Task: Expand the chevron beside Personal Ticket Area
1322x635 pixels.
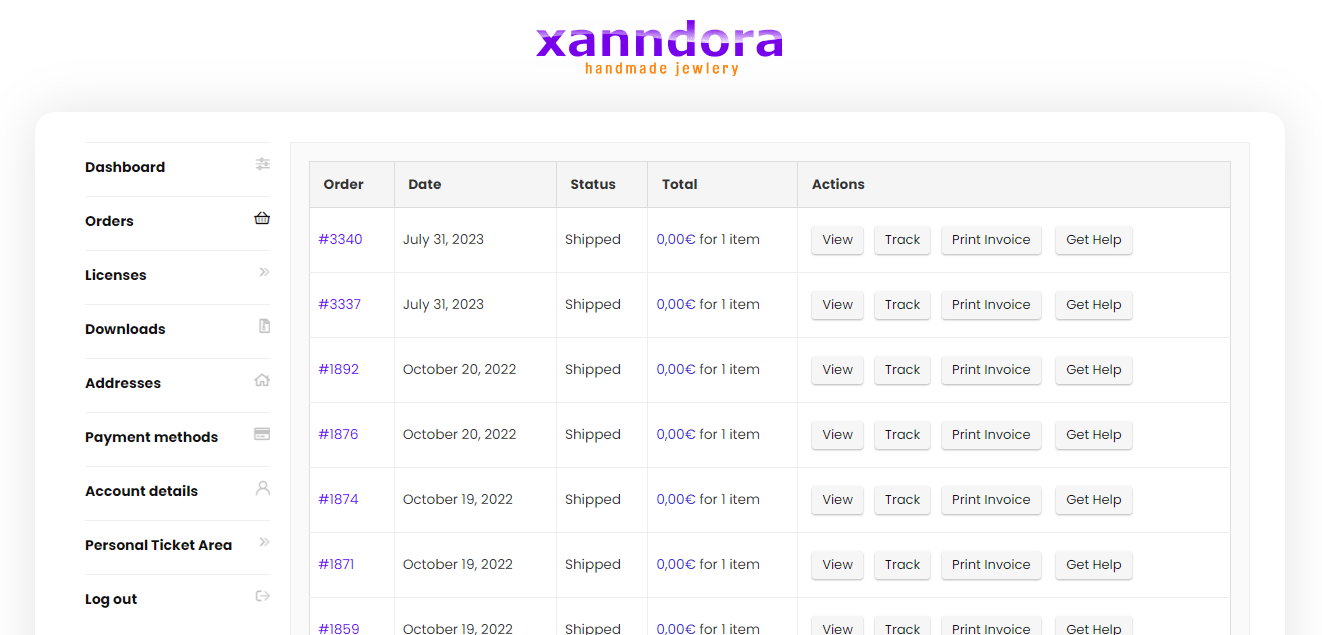Action: (264, 542)
